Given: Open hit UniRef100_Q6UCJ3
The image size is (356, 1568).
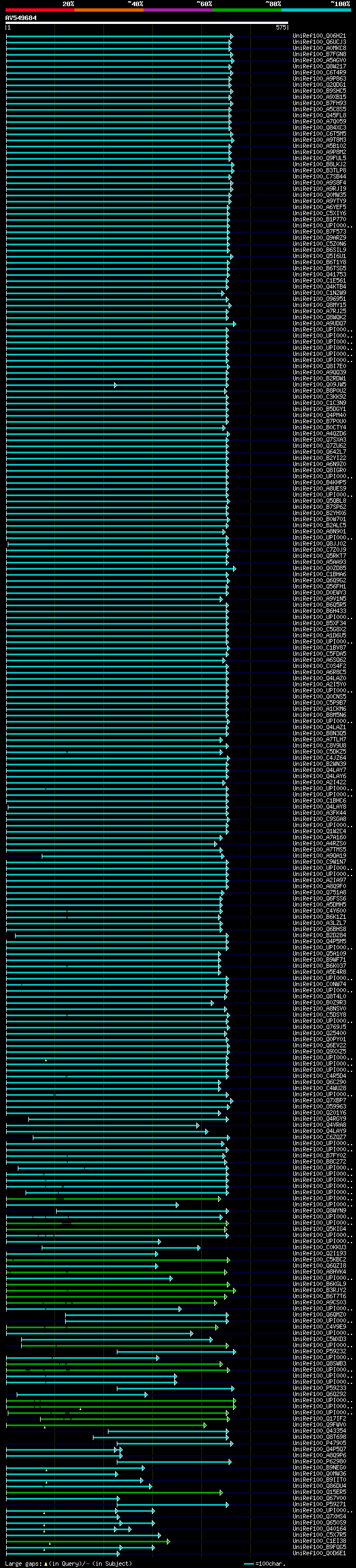Looking at the screenshot, I should (319, 42).
